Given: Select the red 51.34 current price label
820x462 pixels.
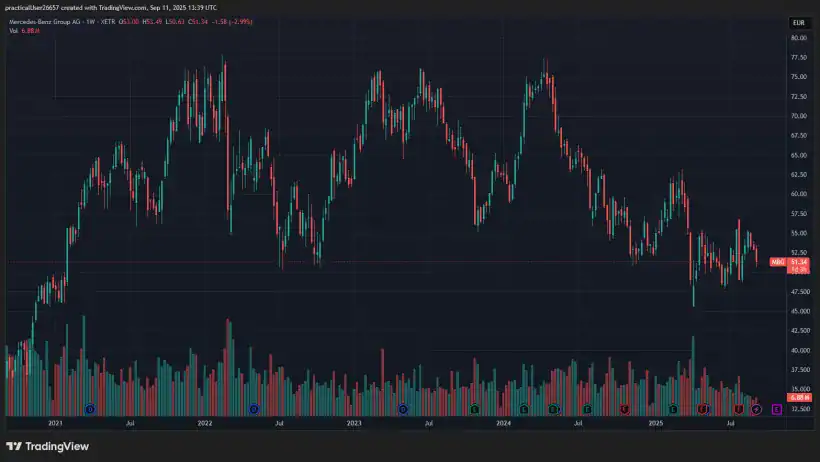Looking at the screenshot, I should [x=798, y=262].
